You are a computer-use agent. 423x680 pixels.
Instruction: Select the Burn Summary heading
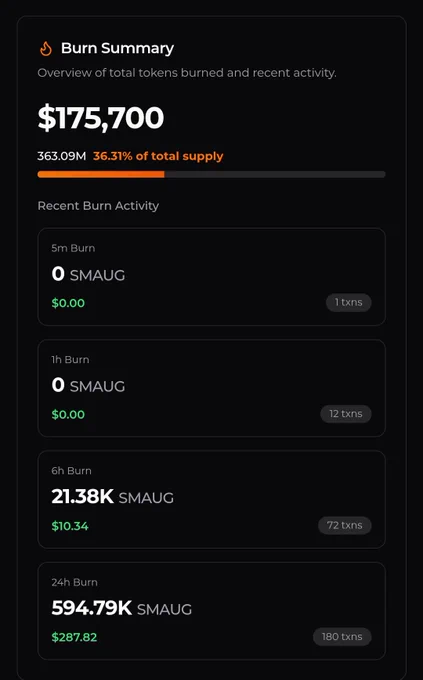tap(117, 49)
